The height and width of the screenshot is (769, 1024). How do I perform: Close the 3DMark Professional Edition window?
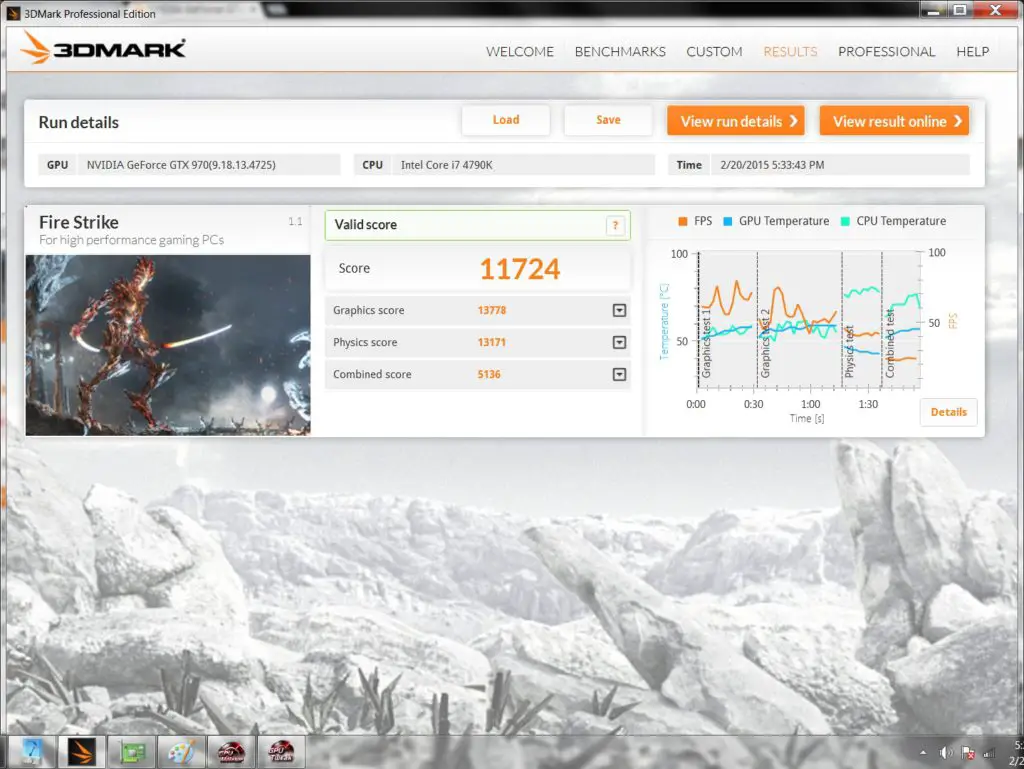[x=997, y=10]
